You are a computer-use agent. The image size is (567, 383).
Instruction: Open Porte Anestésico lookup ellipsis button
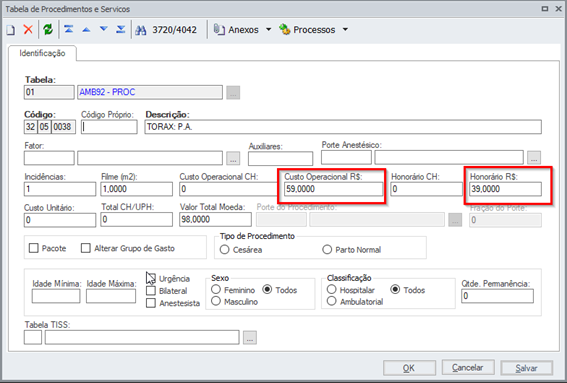[x=534, y=158]
